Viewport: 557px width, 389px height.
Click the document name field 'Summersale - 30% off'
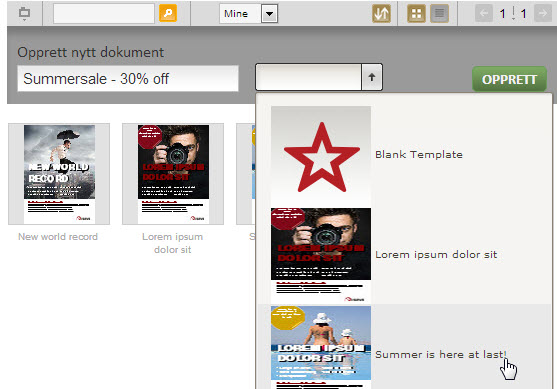pyautogui.click(x=128, y=79)
